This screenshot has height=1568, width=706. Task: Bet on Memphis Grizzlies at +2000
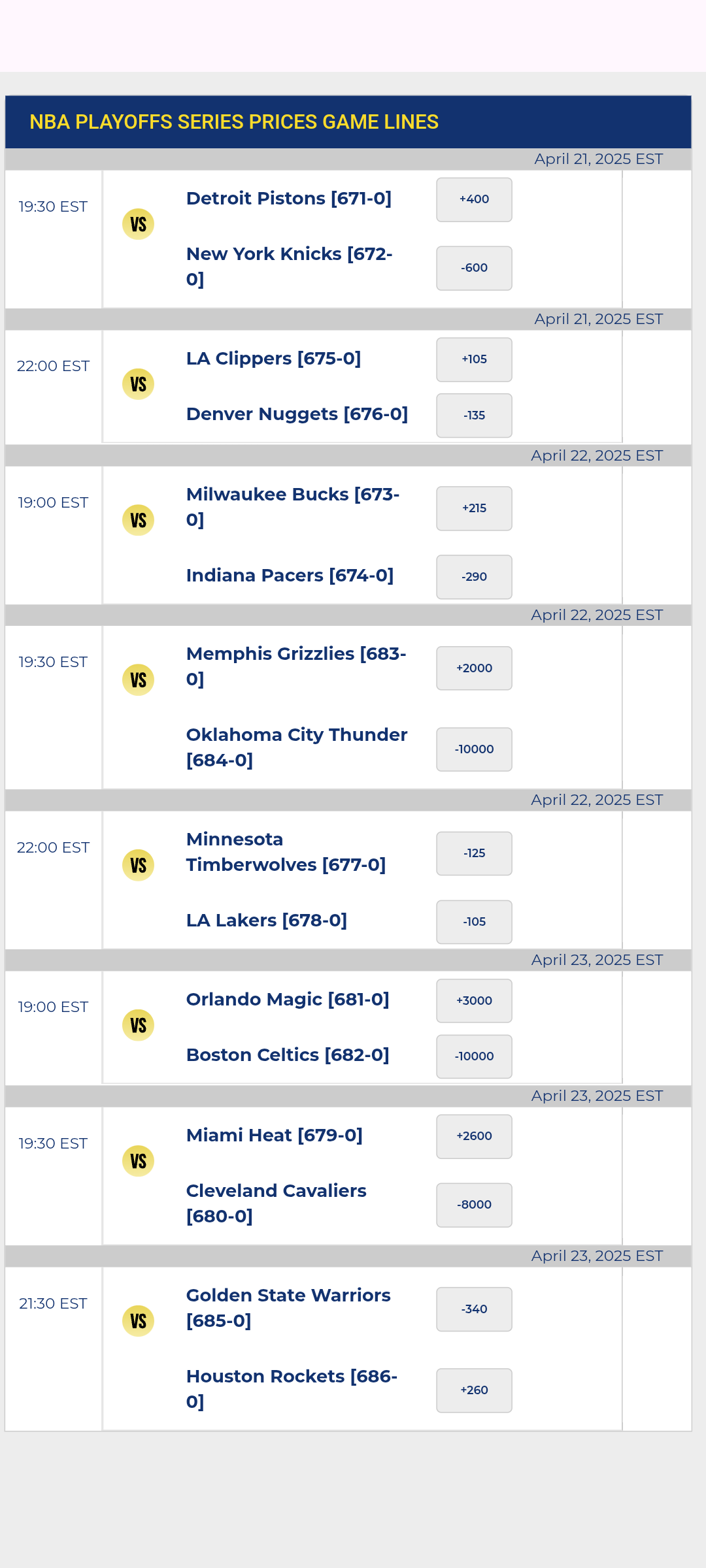[x=474, y=668]
